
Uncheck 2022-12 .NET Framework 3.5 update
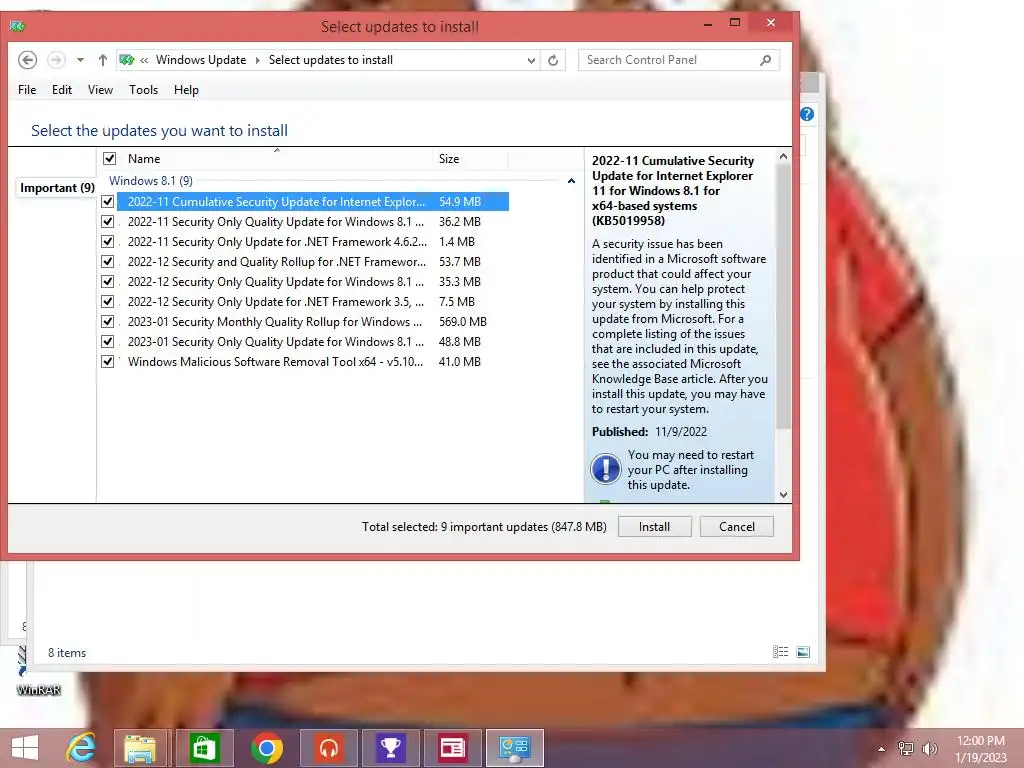108,302
